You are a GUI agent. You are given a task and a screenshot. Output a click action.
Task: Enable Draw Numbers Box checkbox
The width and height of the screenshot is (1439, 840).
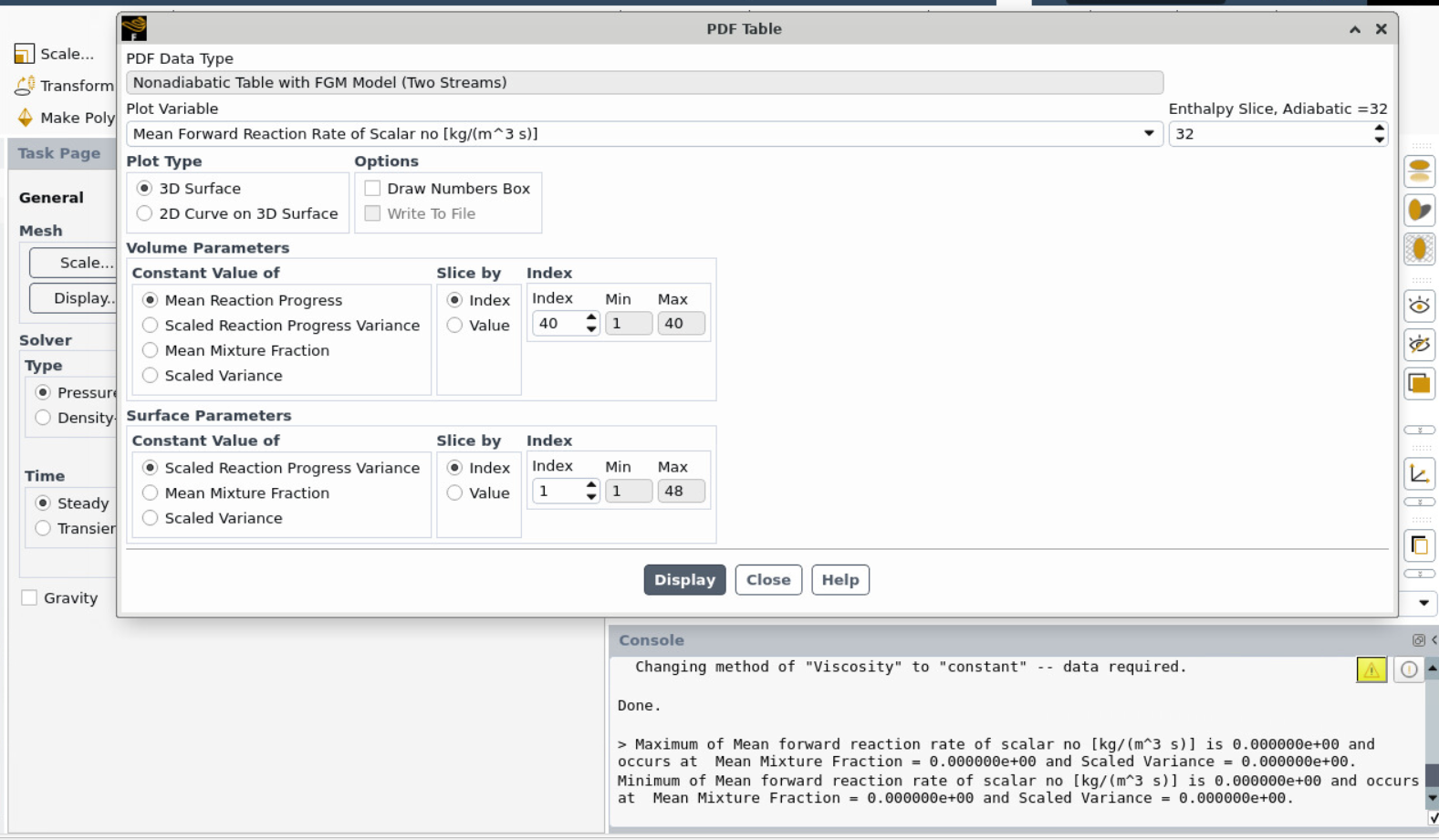pyautogui.click(x=372, y=189)
